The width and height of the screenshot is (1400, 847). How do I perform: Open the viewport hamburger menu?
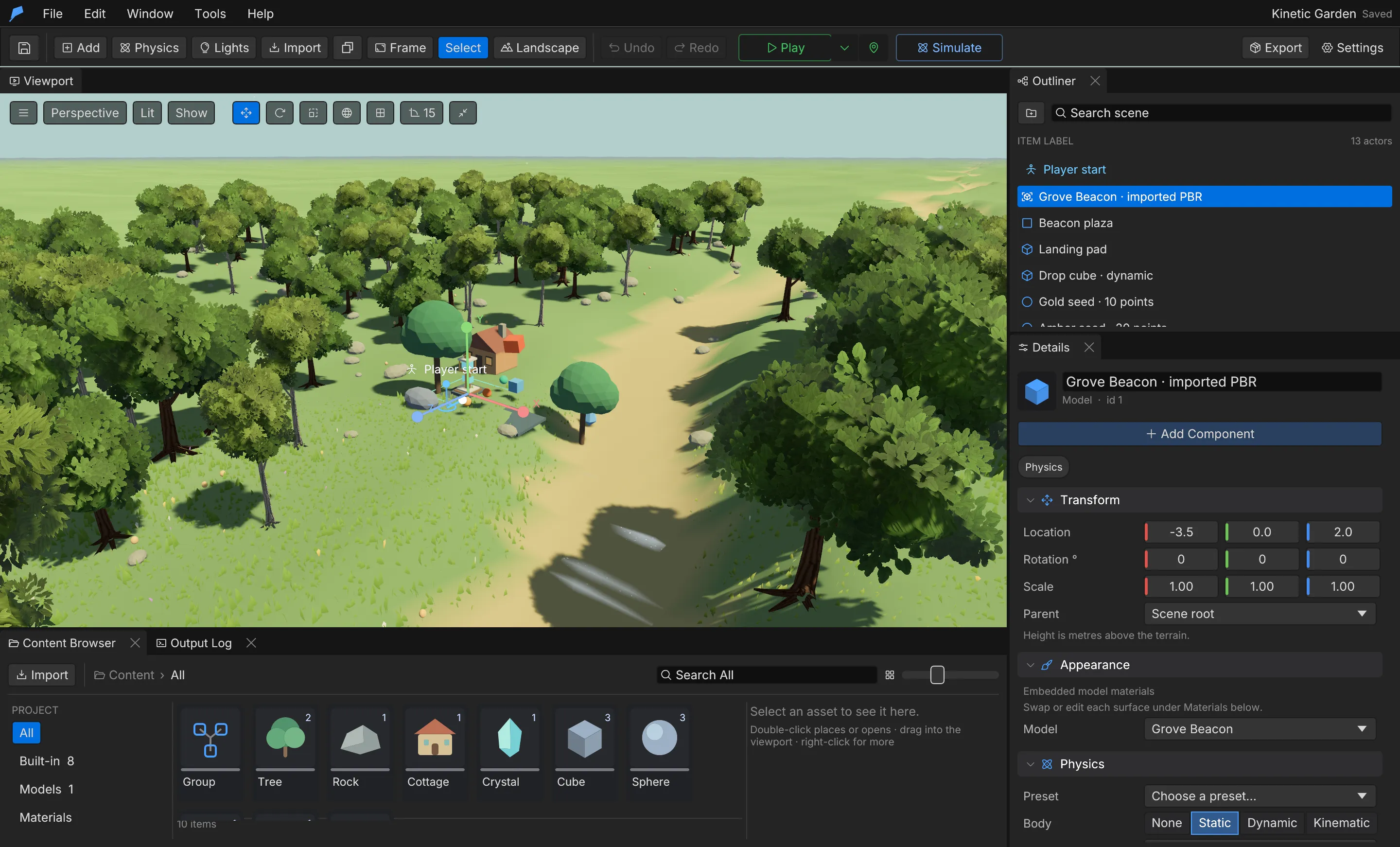click(23, 112)
